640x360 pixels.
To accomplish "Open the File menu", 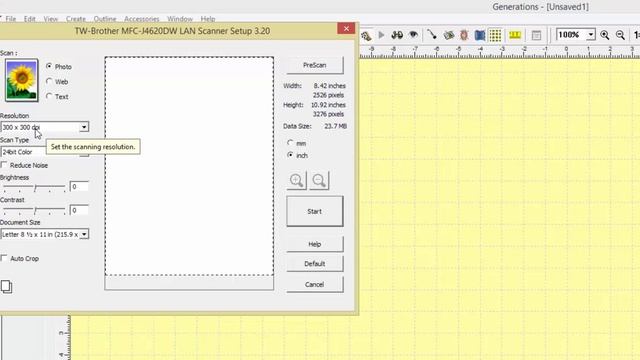I will click(x=11, y=19).
